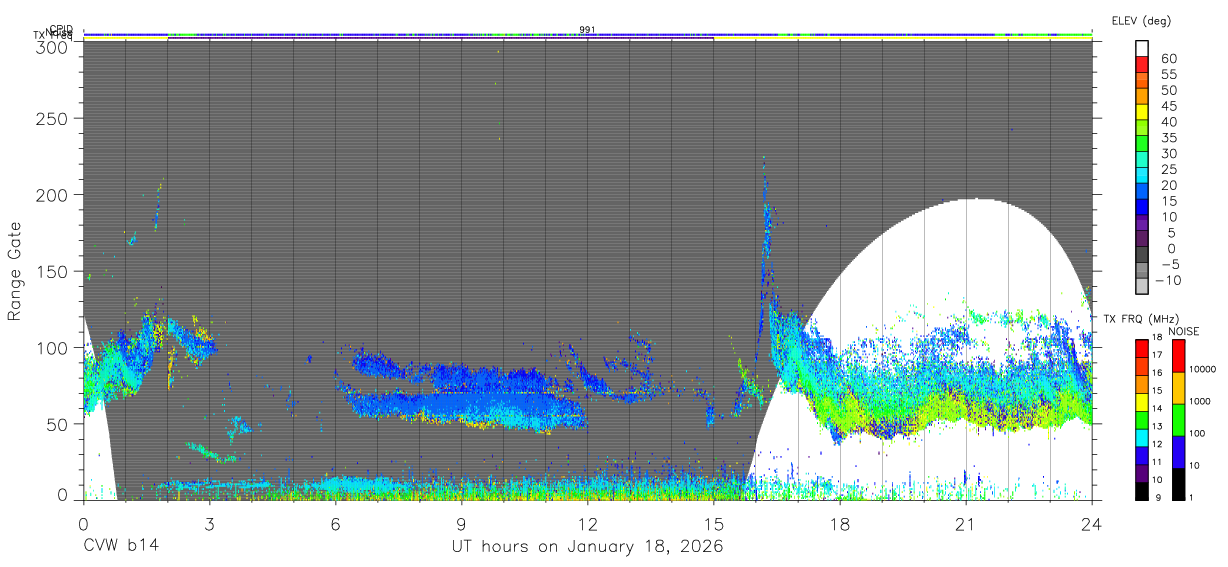Image resolution: width=1228 pixels, height=567 pixels.
Task: Click the 45 label in ELEV legend
Action: (1169, 105)
